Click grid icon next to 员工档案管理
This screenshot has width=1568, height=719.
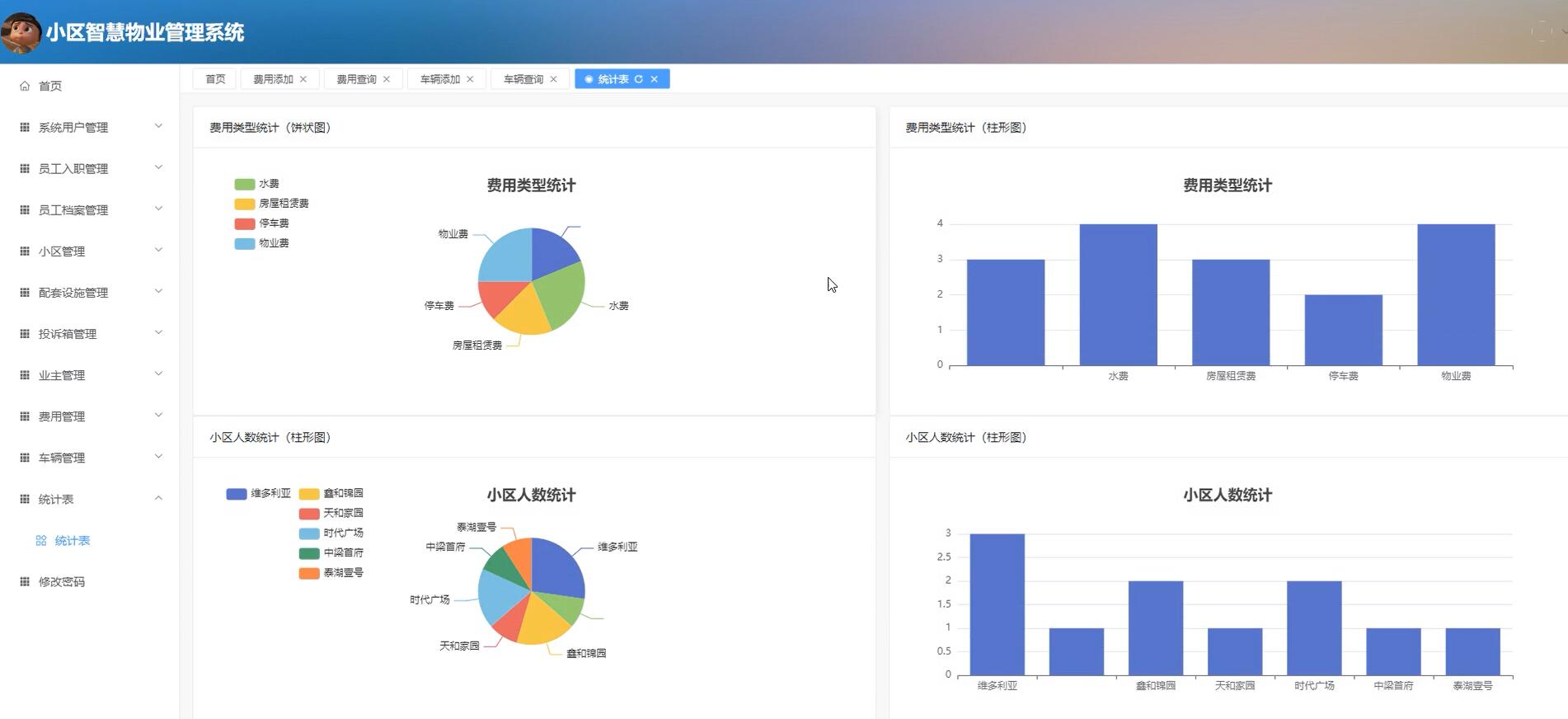click(25, 209)
